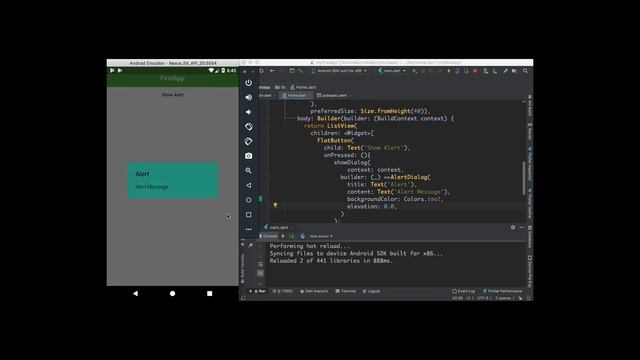Viewport: 640px width, 360px height.
Task: Click hot reload icon in Run console toolbar
Action: [283, 236]
